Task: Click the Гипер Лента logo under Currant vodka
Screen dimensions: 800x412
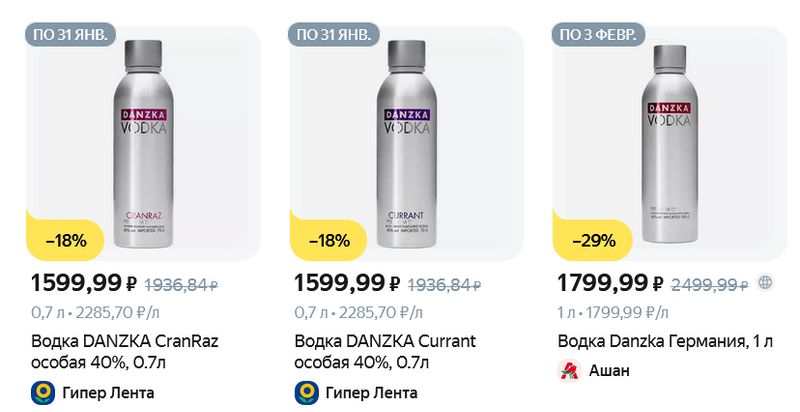Action: coord(306,391)
